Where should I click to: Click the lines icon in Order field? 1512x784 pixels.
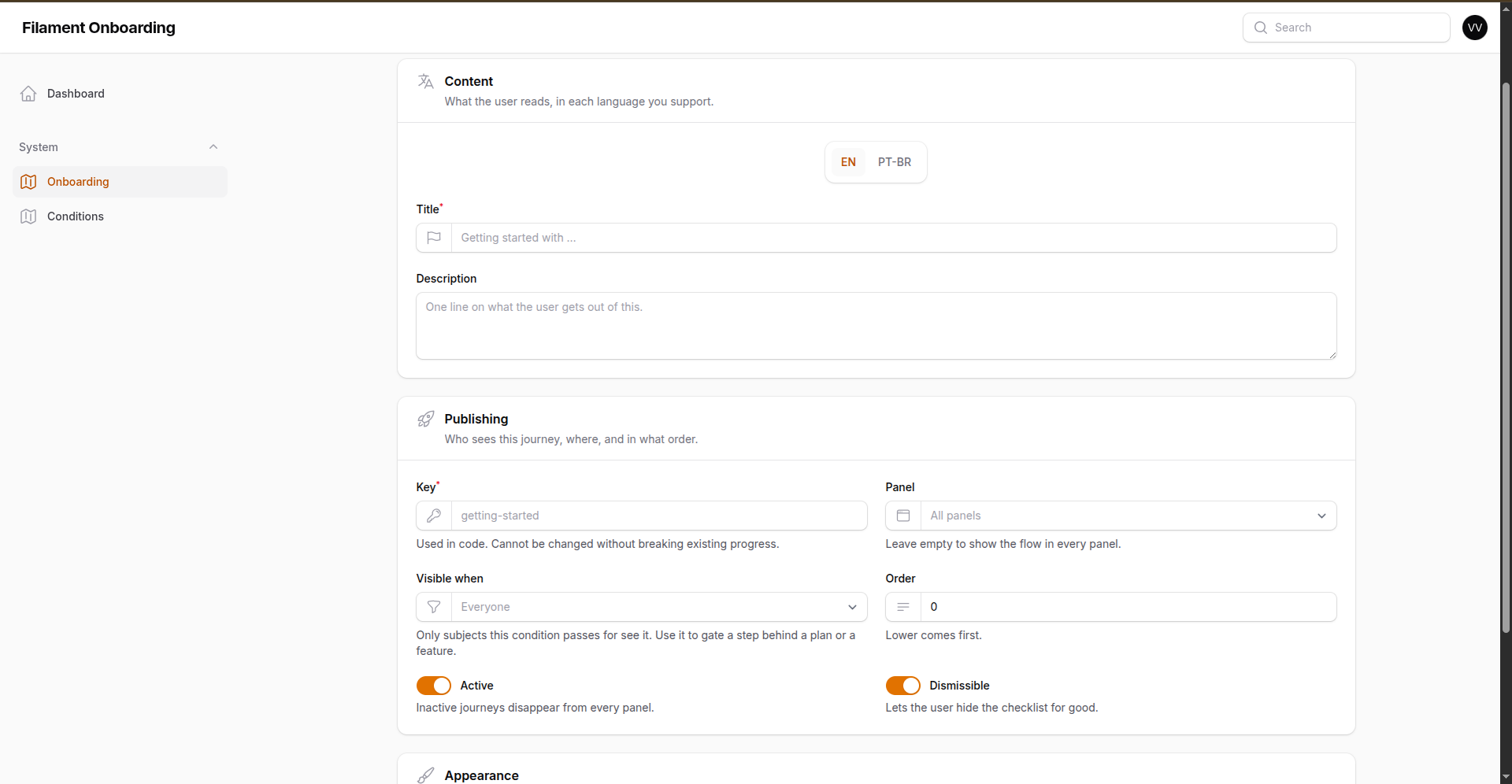[903, 607]
